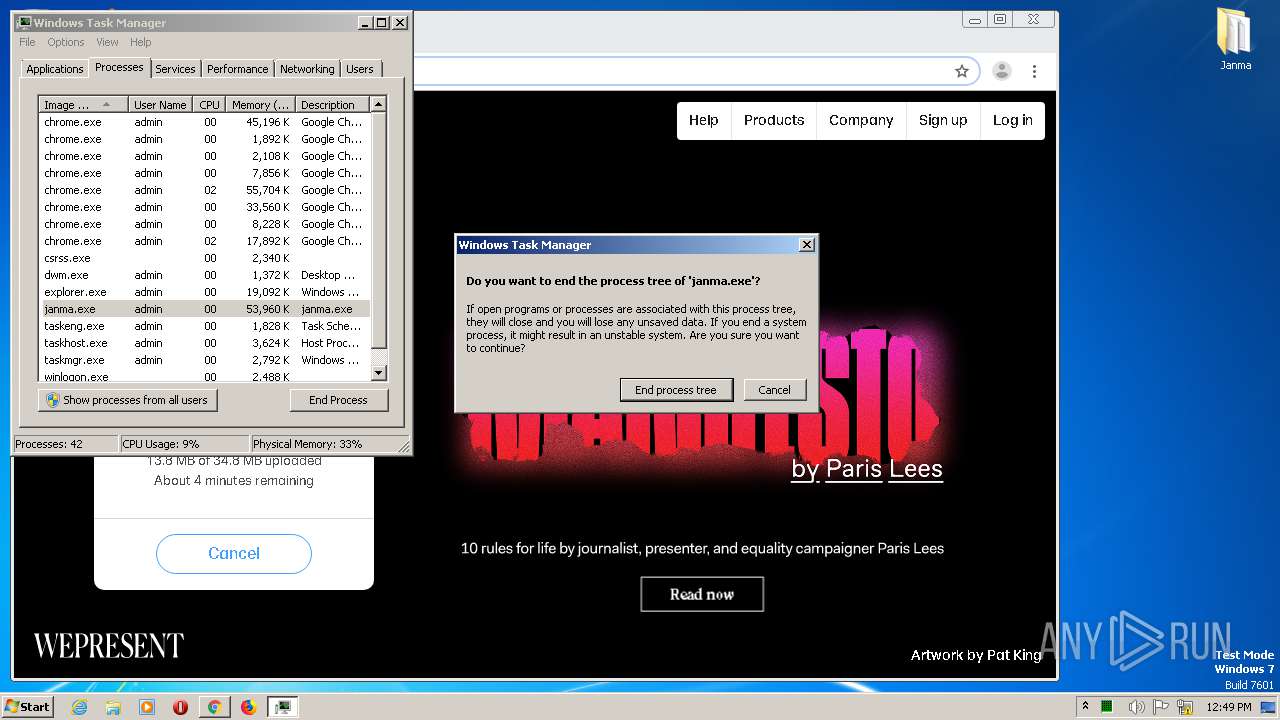Click the Chrome address bar
1280x720 pixels.
[680, 71]
